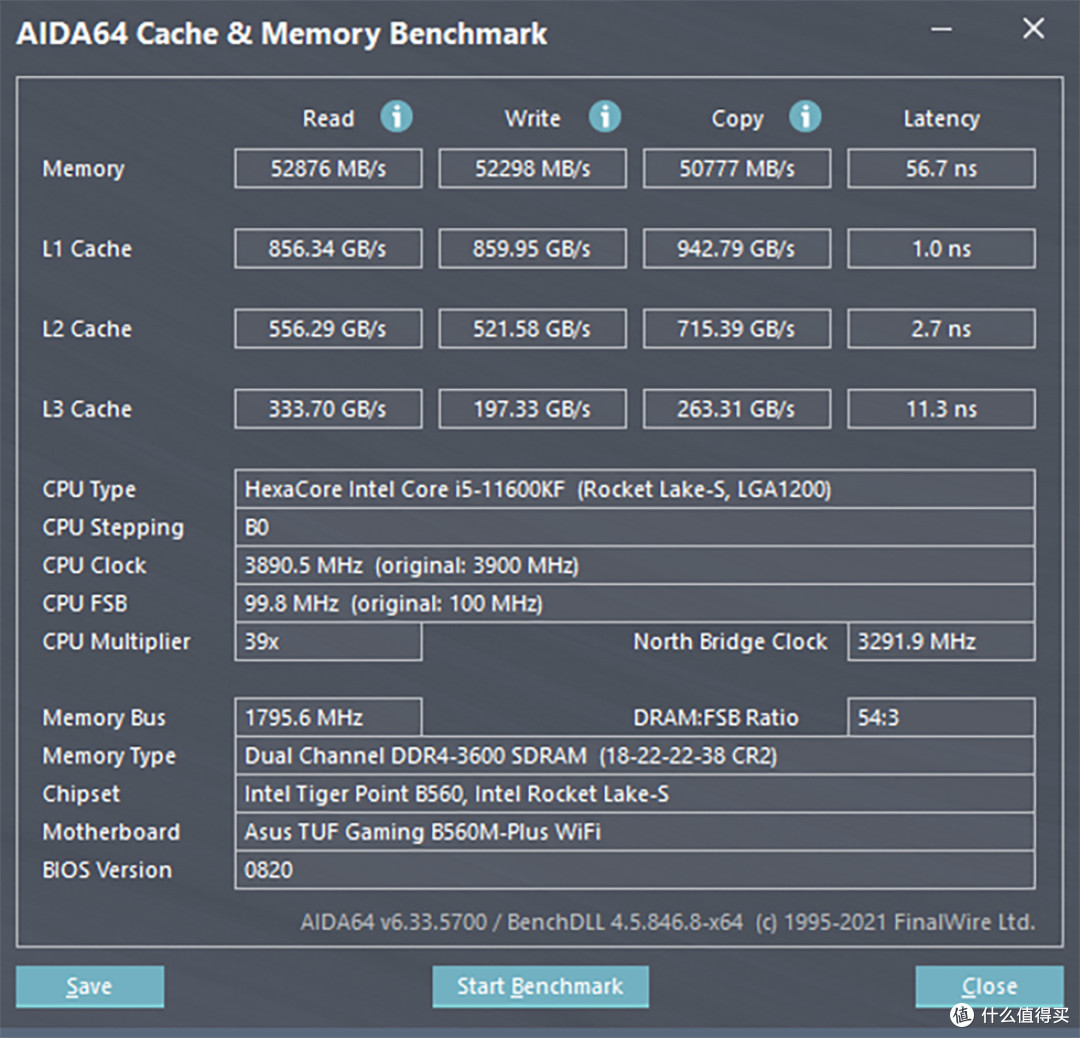
Task: Start Benchmark run
Action: (540, 986)
